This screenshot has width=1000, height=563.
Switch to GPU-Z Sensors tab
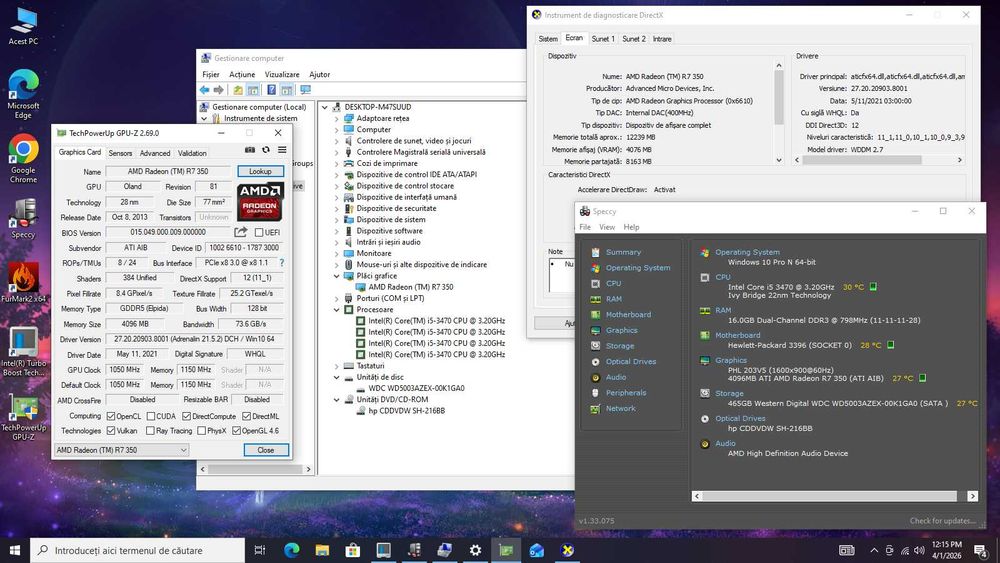pyautogui.click(x=120, y=153)
